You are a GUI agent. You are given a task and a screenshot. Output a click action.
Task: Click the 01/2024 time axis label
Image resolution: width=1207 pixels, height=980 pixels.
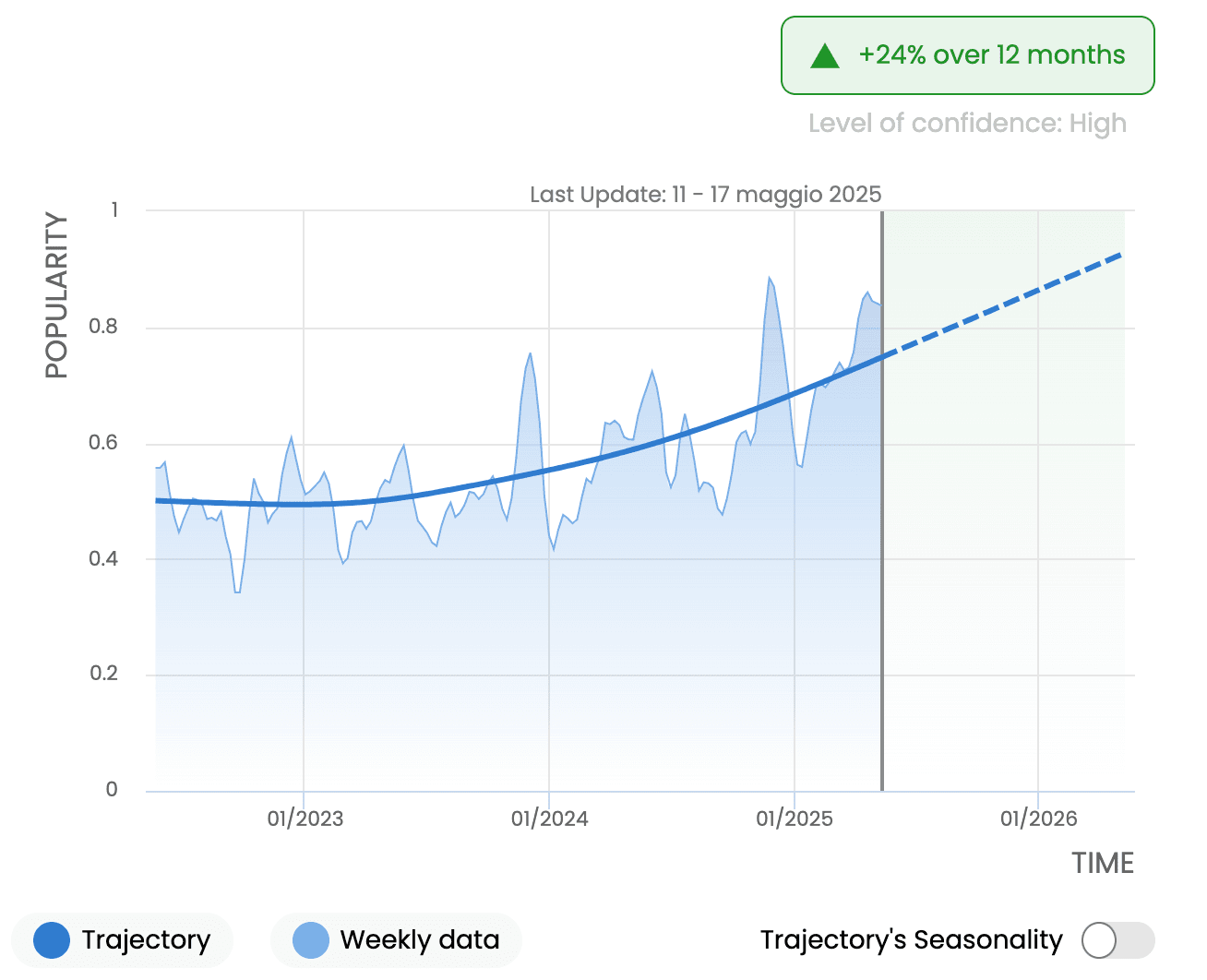(x=549, y=819)
